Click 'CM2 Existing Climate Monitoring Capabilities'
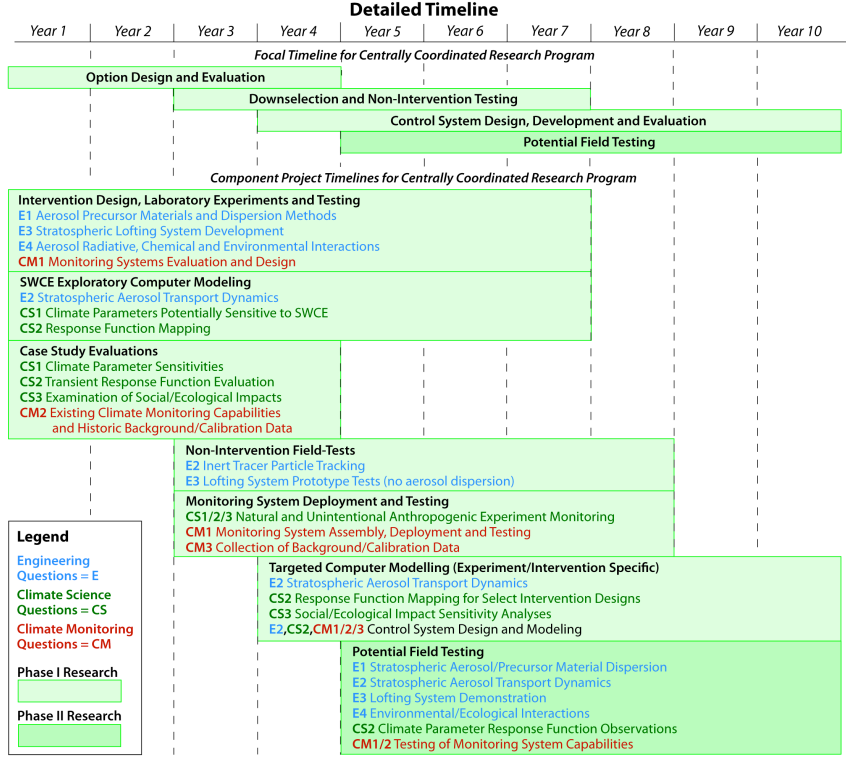Viewport: 846px width, 758px height. [x=150, y=413]
